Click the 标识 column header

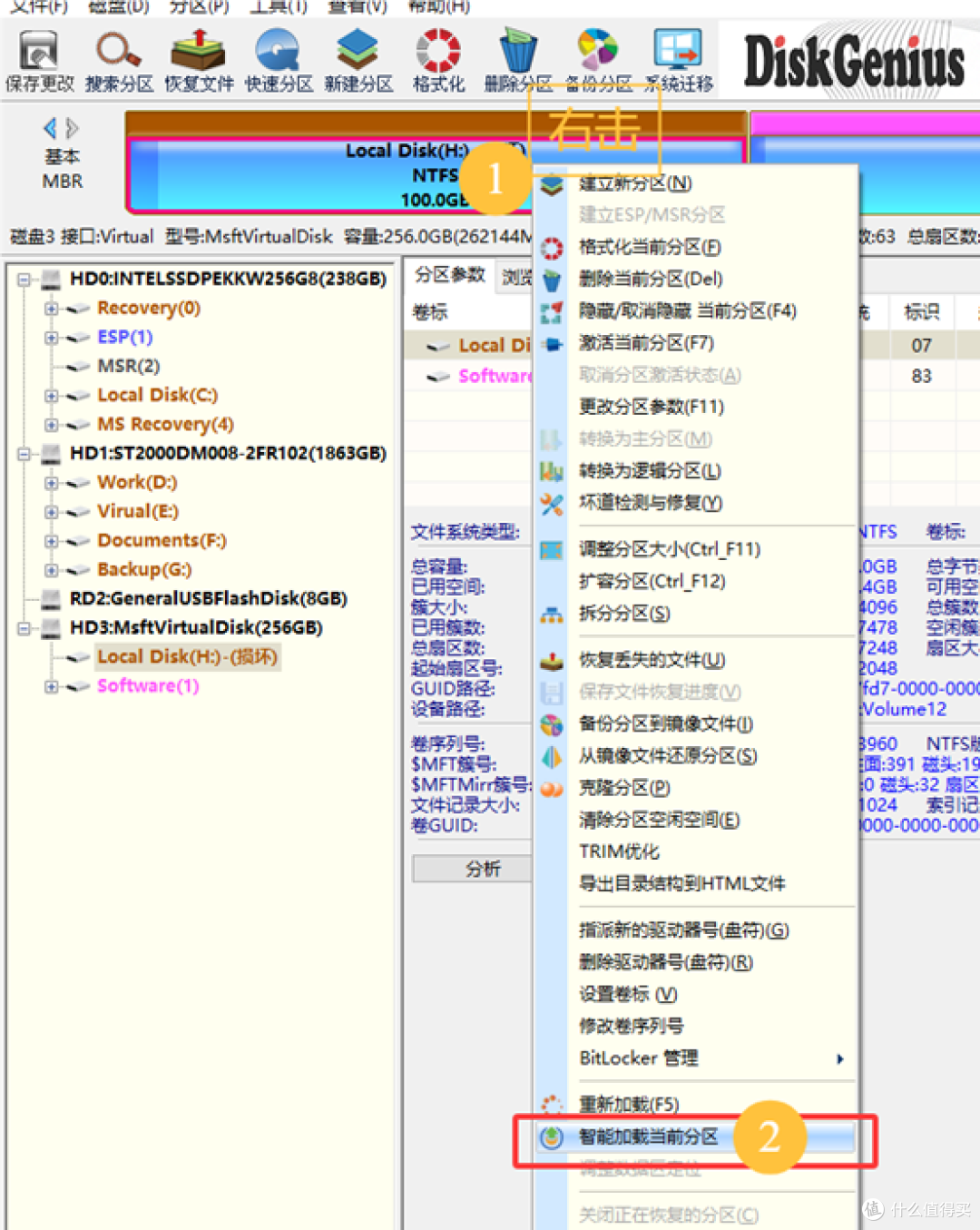[922, 312]
